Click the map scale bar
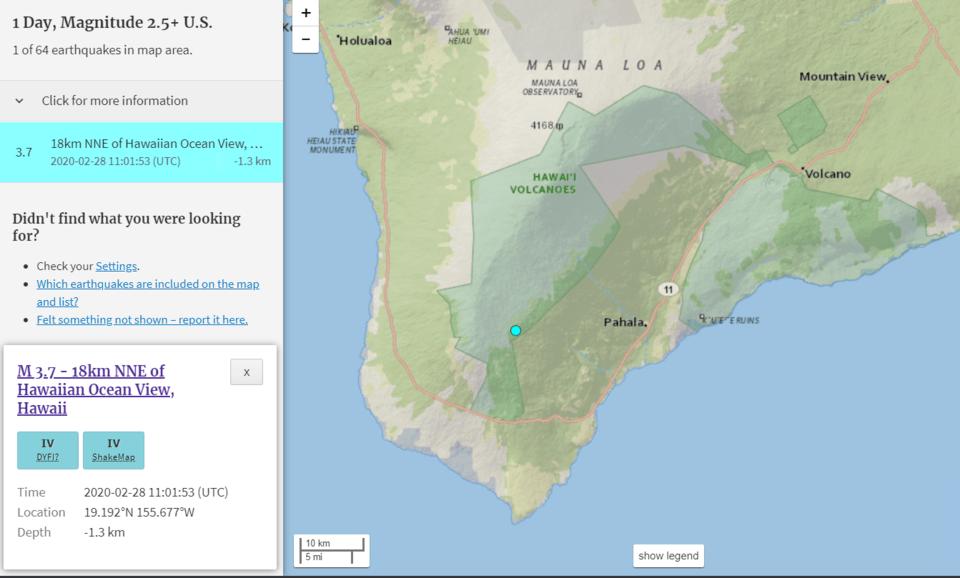Image resolution: width=960 pixels, height=578 pixels. coord(331,549)
